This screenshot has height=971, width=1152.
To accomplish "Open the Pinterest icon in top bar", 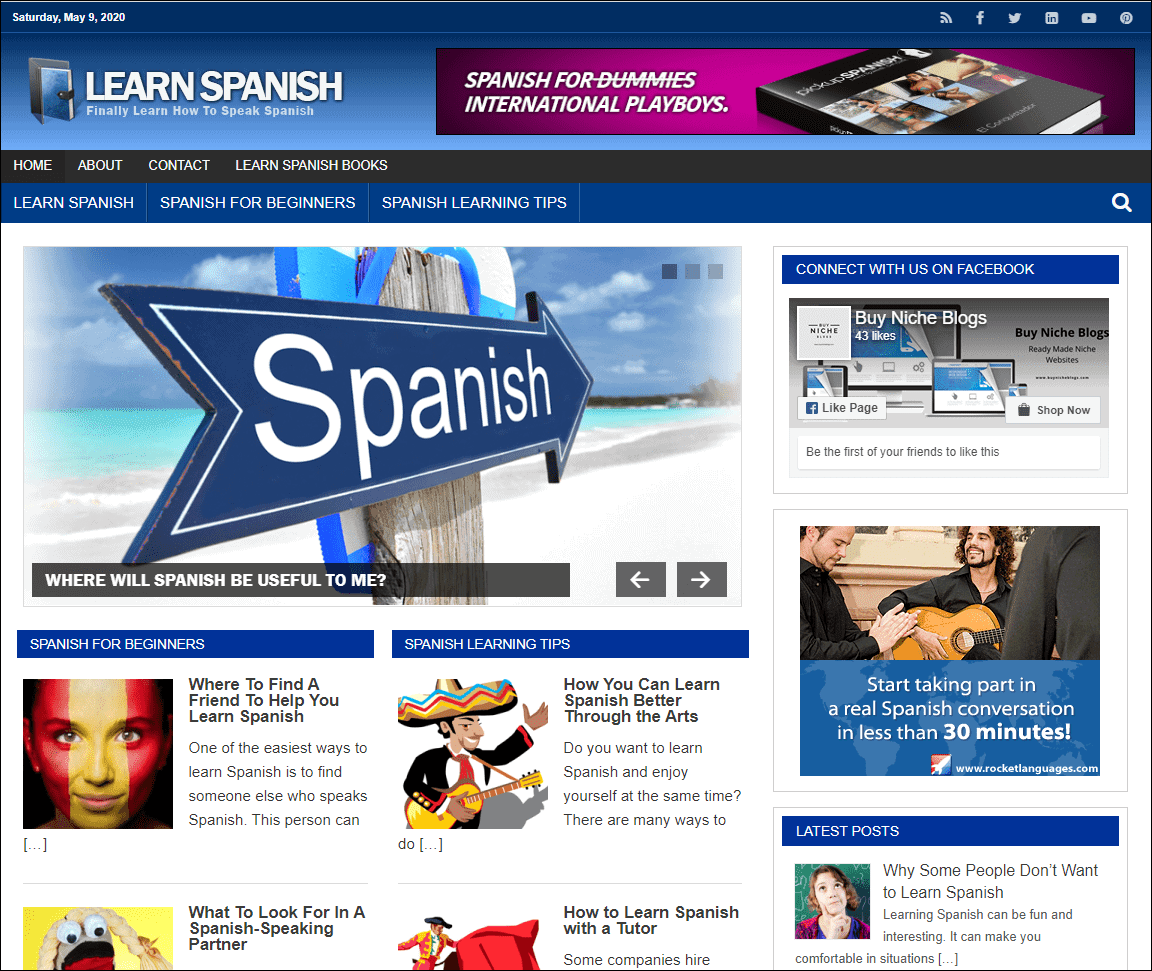I will pyautogui.click(x=1126, y=18).
